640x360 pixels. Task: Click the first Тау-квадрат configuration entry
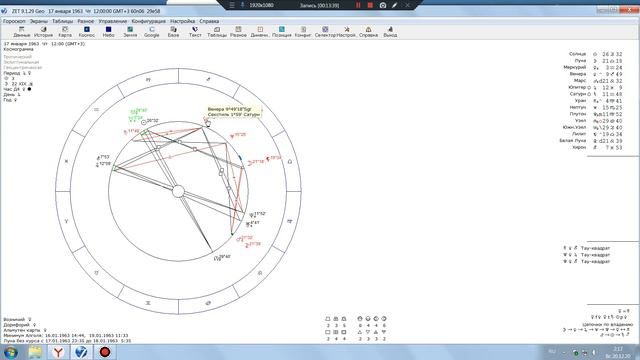click(x=587, y=248)
